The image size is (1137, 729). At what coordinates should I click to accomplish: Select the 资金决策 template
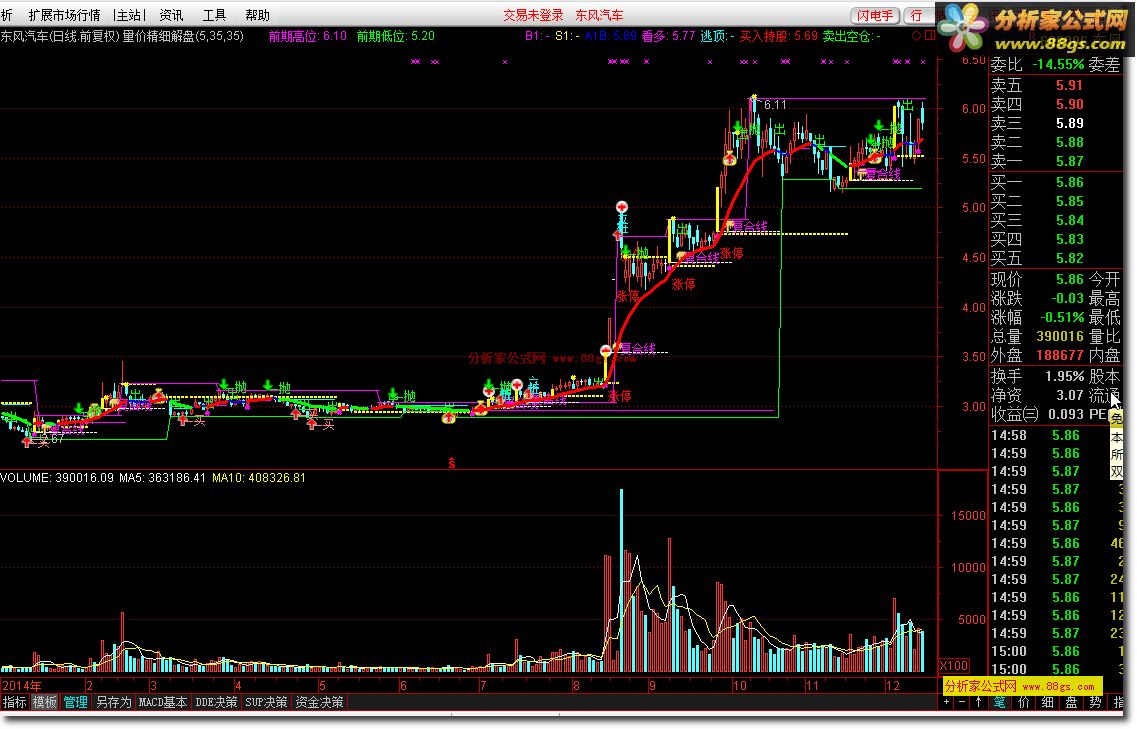click(320, 702)
